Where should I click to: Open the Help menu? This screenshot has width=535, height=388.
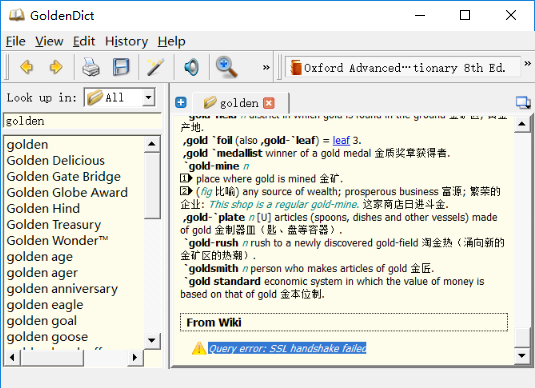[x=172, y=41]
